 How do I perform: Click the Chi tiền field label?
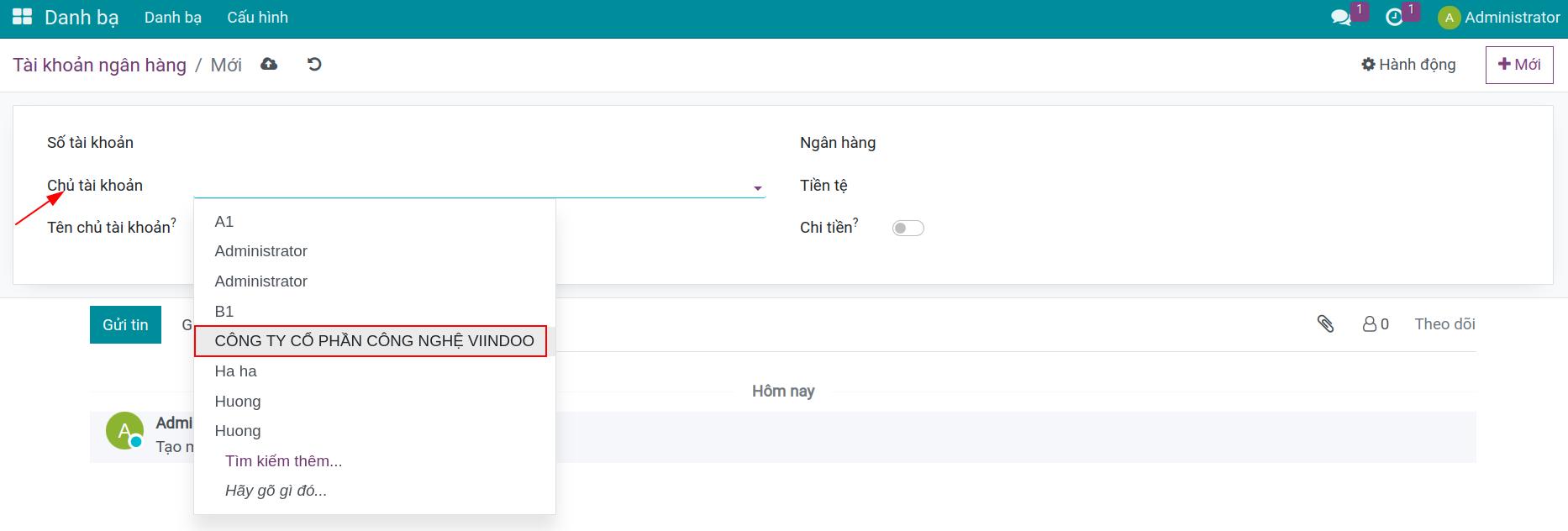(826, 228)
